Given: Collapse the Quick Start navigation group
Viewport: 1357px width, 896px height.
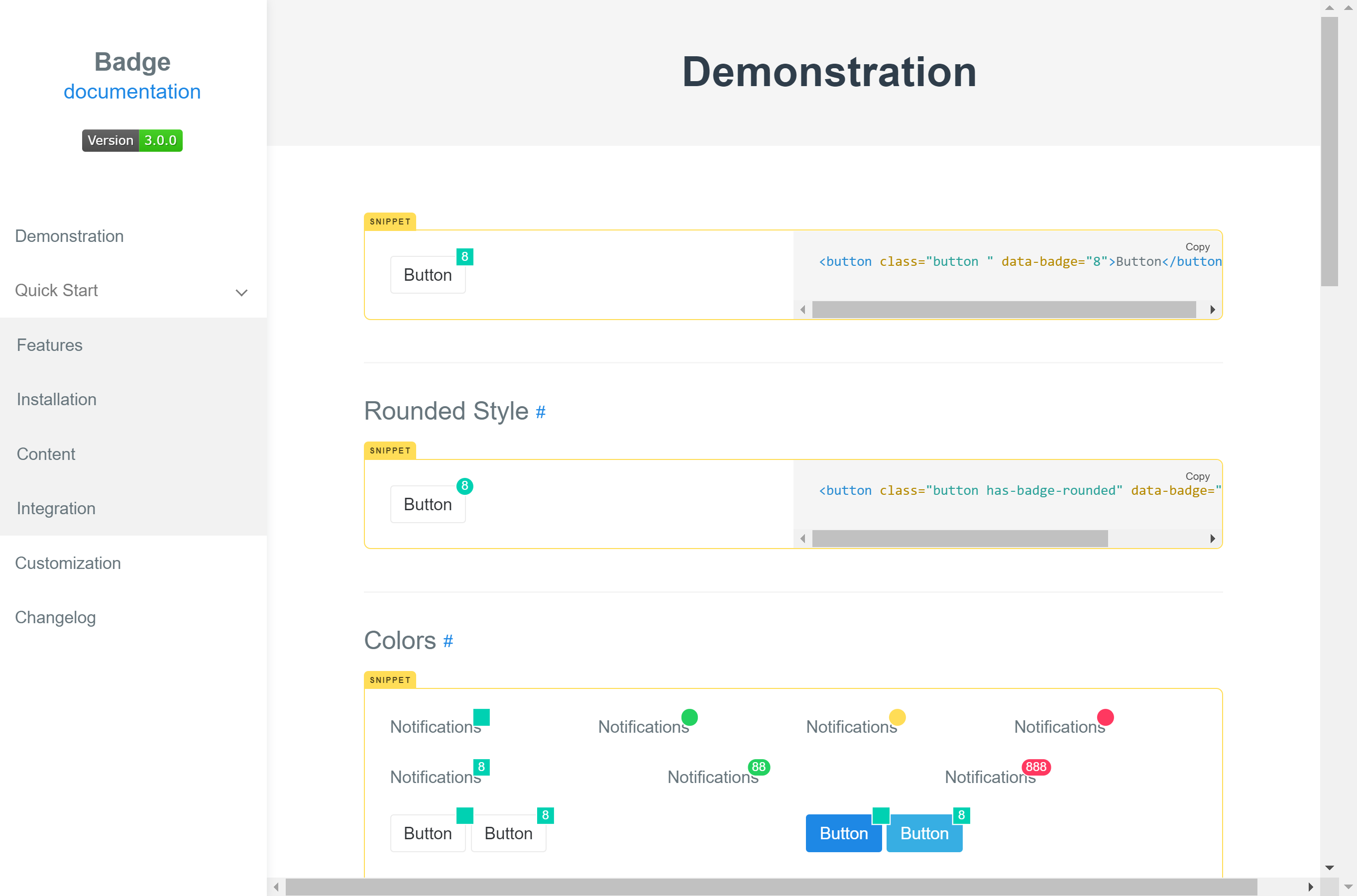Looking at the screenshot, I should pyautogui.click(x=241, y=292).
